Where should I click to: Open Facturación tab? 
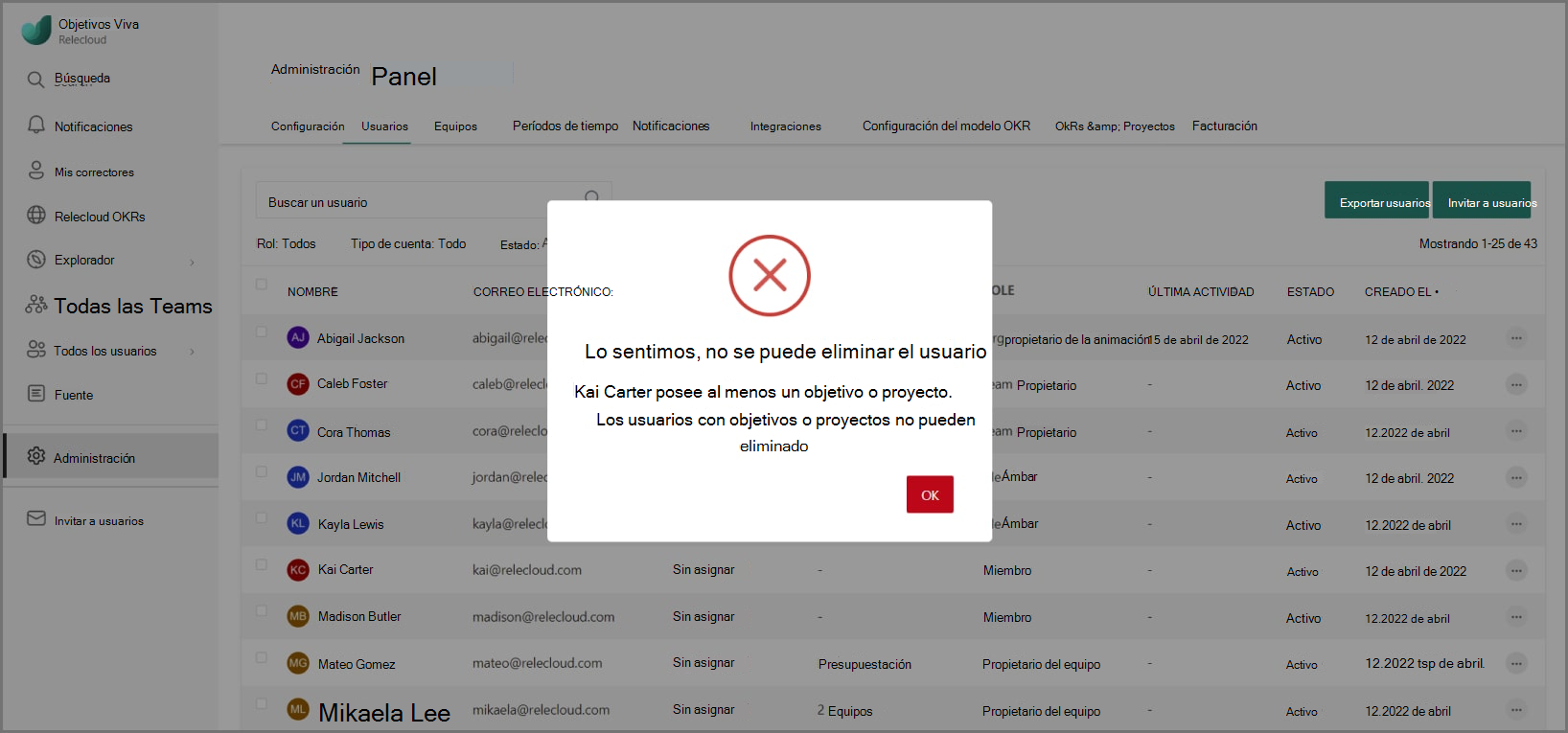(x=1225, y=126)
